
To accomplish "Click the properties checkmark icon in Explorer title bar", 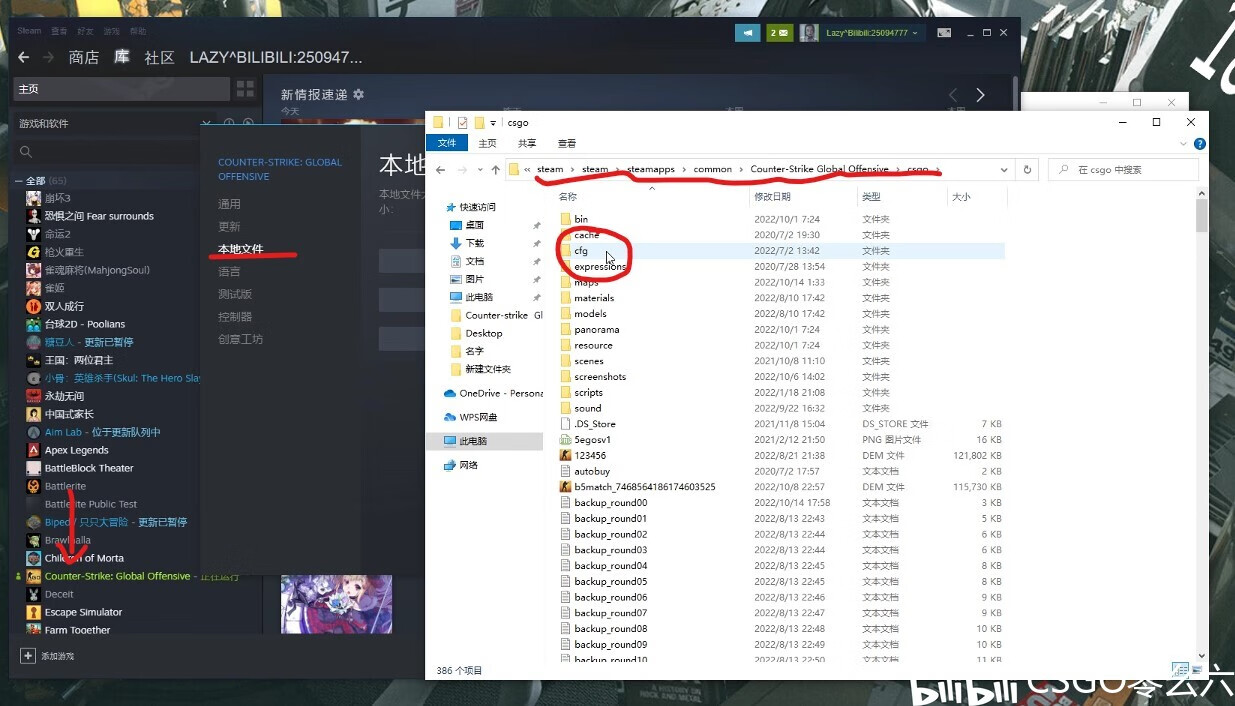I will (462, 123).
